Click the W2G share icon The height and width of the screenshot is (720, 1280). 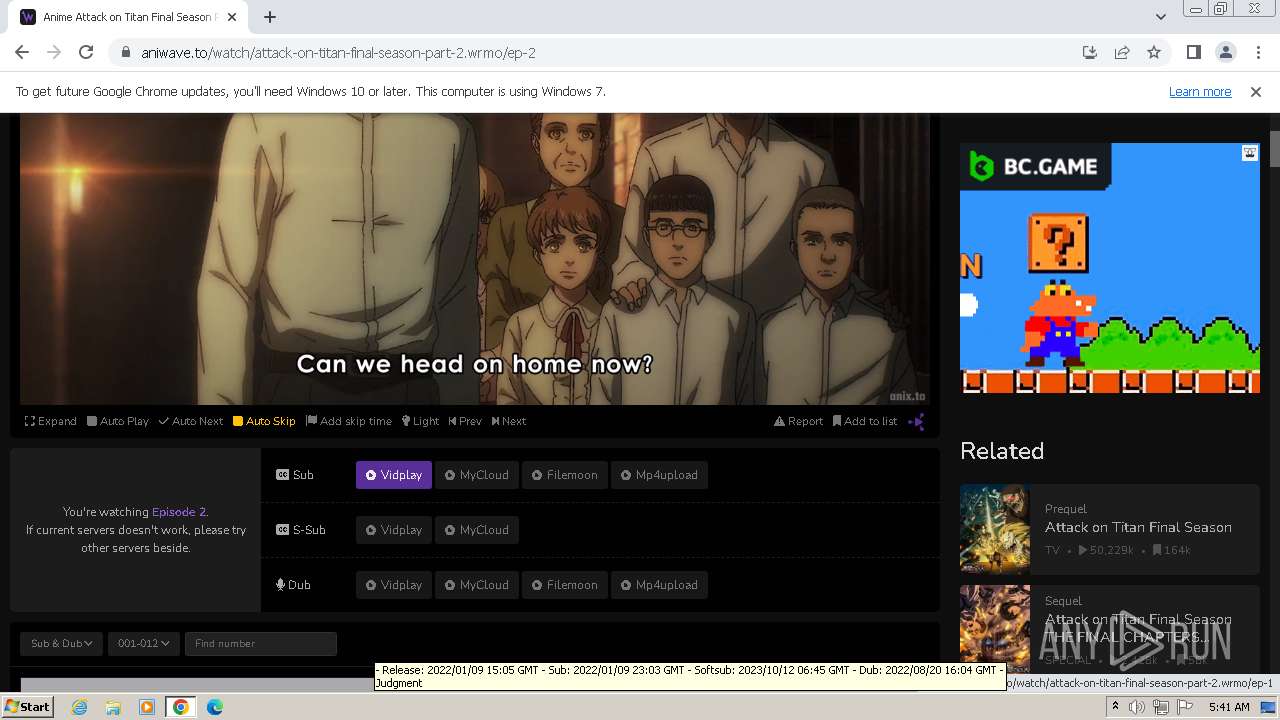(916, 422)
